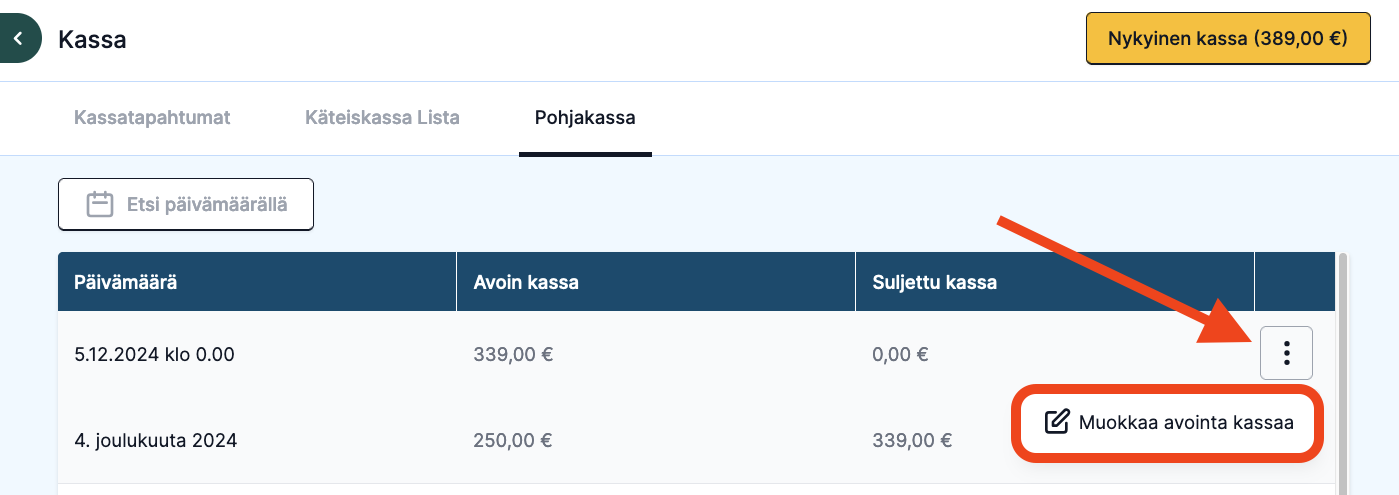The height and width of the screenshot is (495, 1399).
Task: Open the Käteiskassa Lista tab
Action: pos(382,118)
